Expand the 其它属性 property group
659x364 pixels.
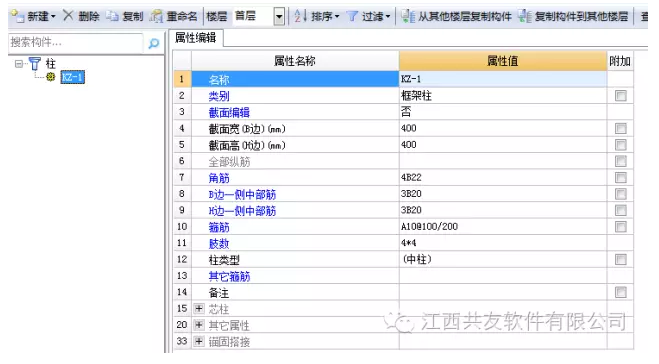point(199,325)
